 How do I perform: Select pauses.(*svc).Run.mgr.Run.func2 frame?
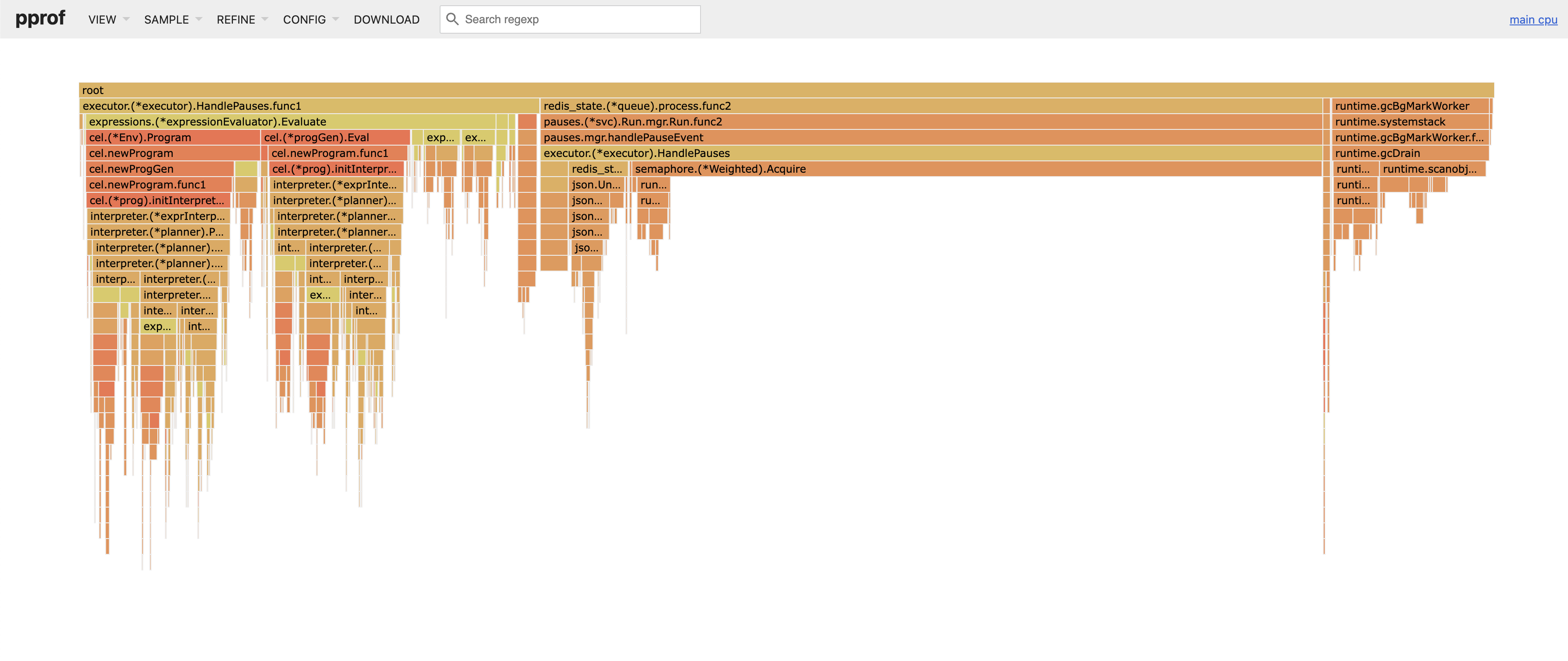(x=931, y=122)
